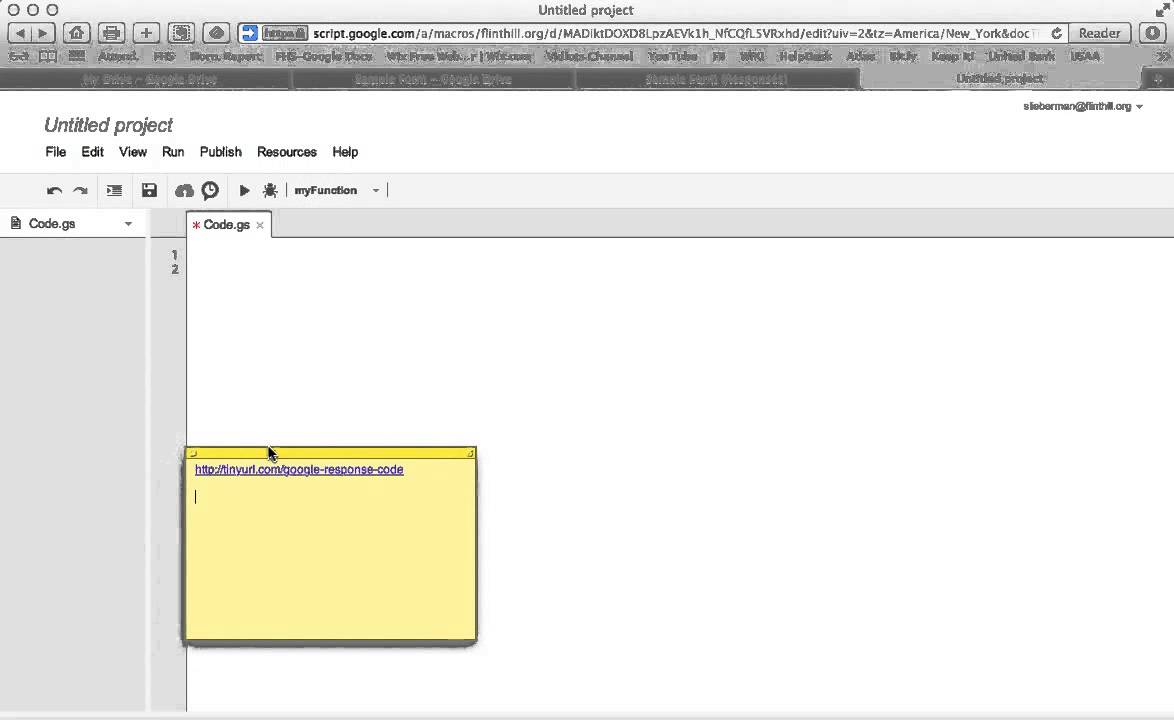1174x720 pixels.
Task: Click the sticky note's top-left corner box
Action: 192,453
